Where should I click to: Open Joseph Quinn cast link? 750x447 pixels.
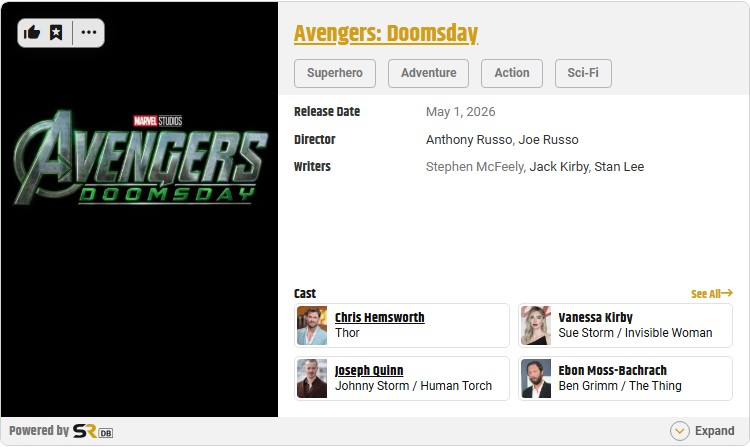[369, 371]
